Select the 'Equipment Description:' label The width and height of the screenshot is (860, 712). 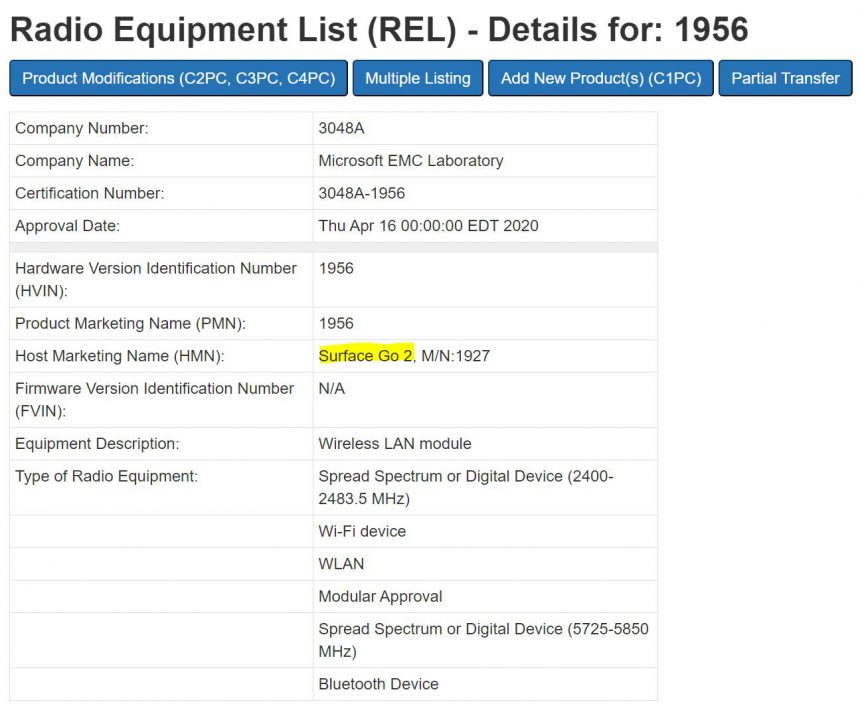[x=97, y=443]
